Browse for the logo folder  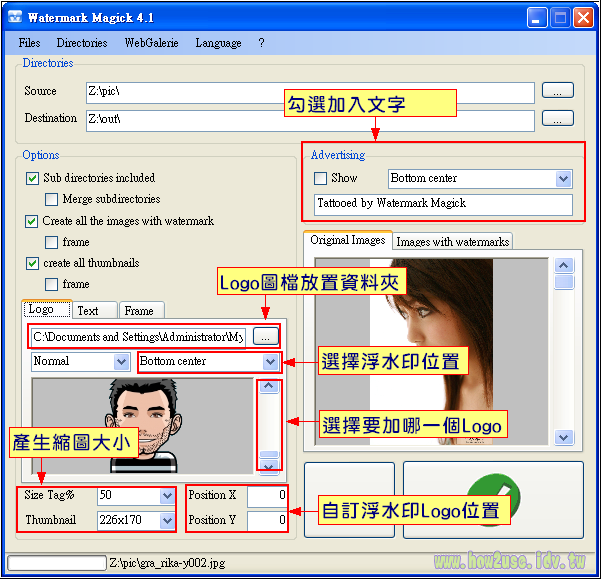[x=266, y=336]
